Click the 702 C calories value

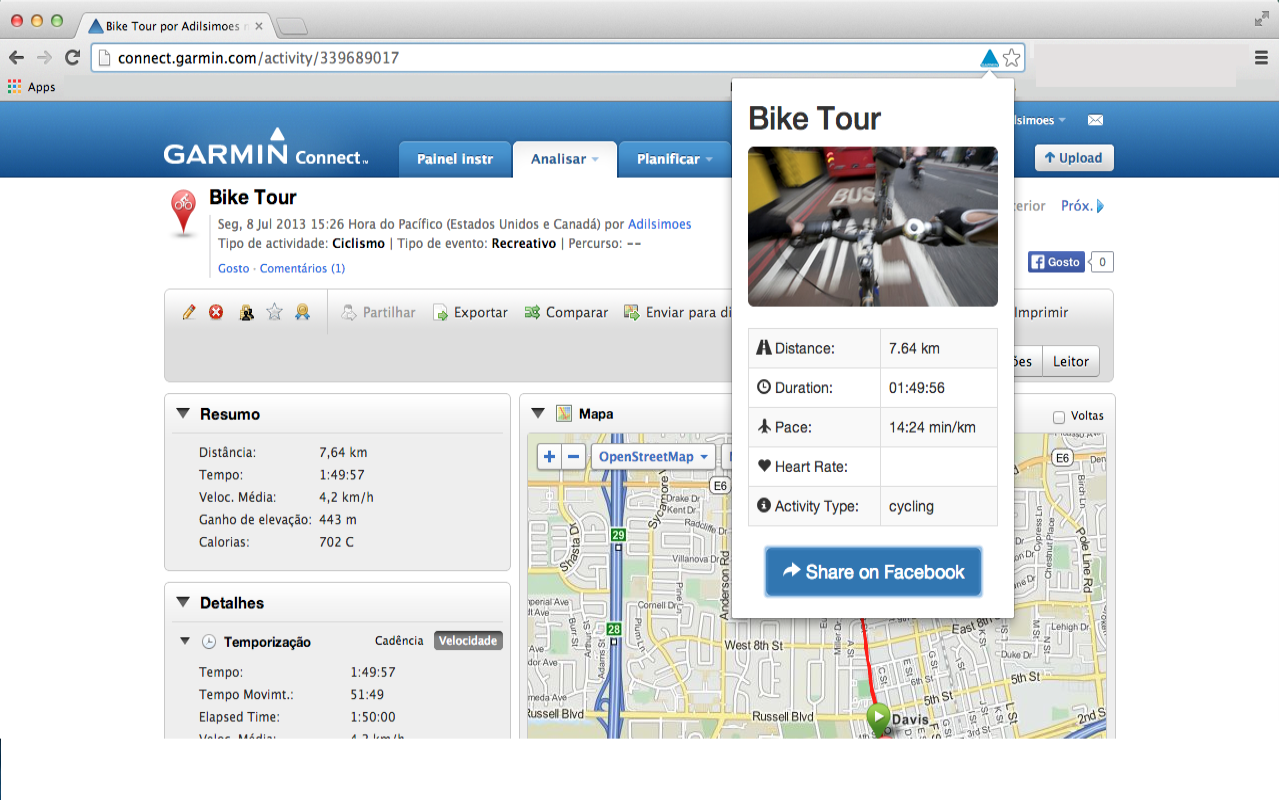[x=336, y=542]
